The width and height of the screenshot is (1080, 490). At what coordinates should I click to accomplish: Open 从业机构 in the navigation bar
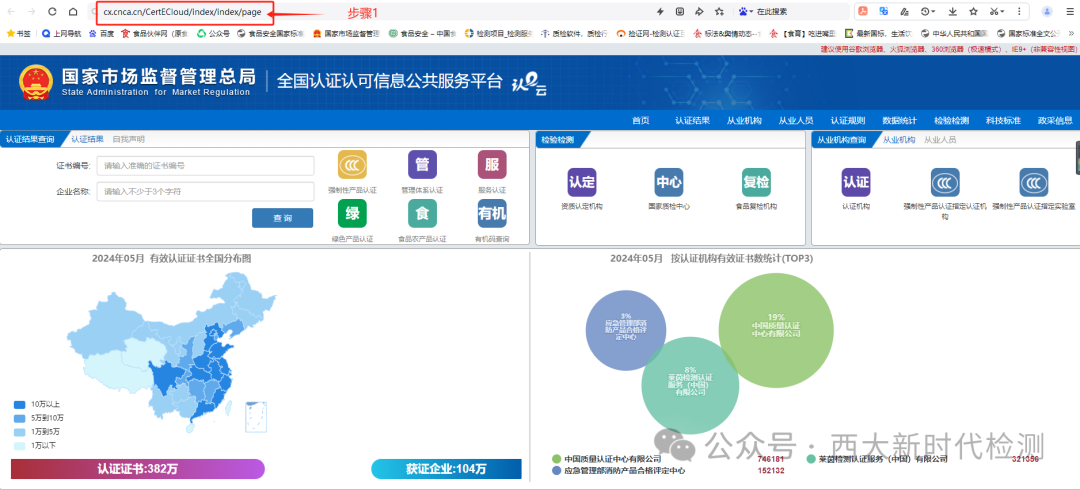744,121
